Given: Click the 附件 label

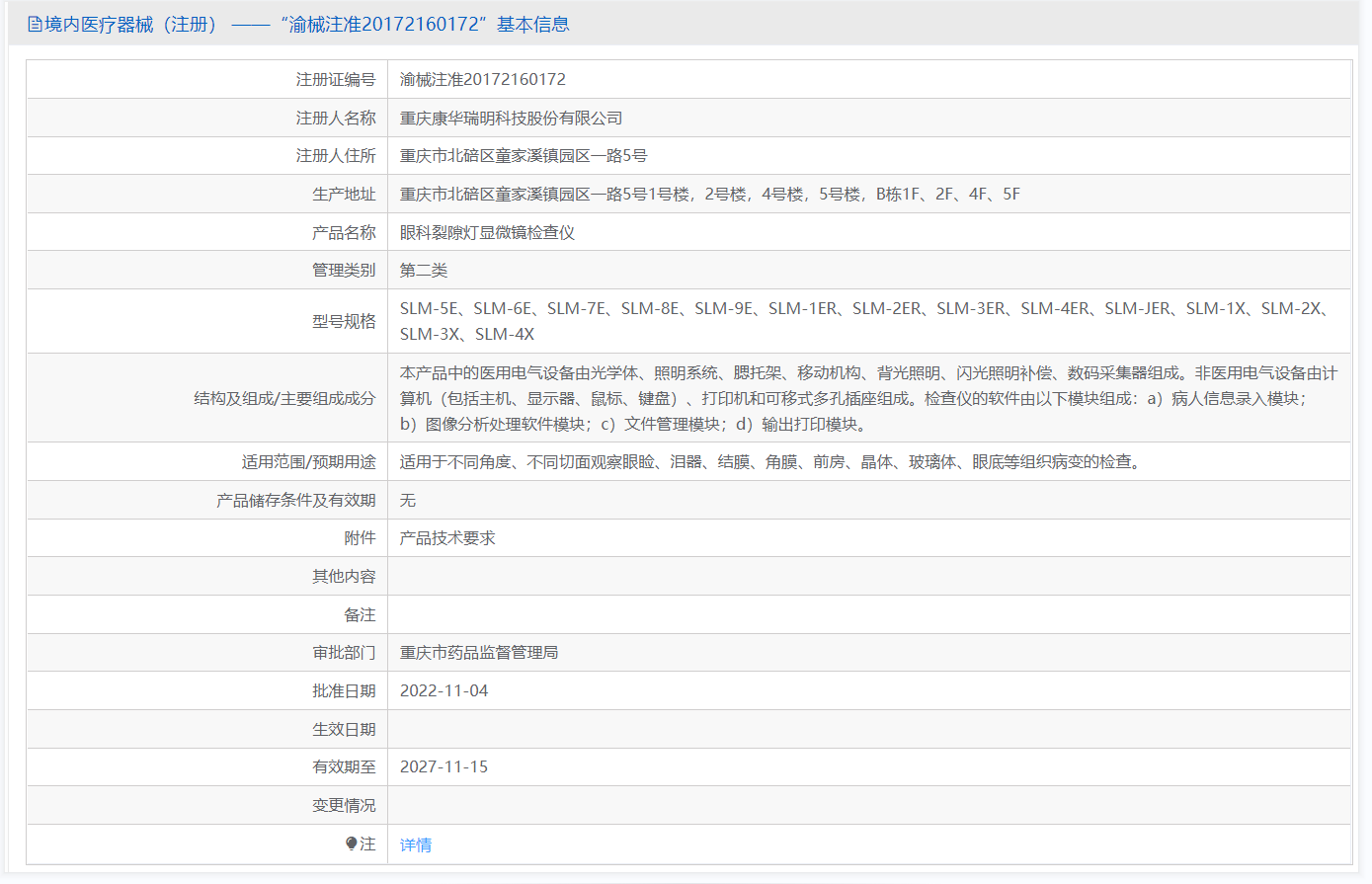Looking at the screenshot, I should 360,538.
